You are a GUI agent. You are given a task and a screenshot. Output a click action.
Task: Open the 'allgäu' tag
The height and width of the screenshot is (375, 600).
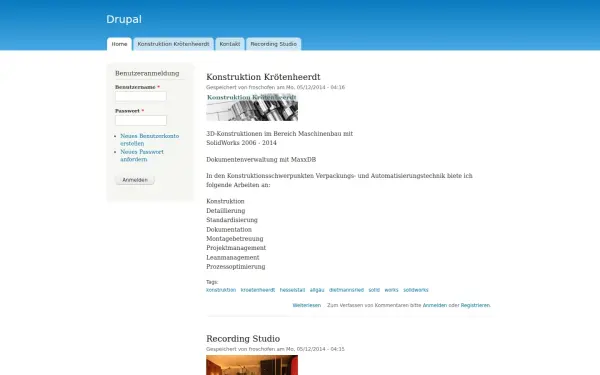pyautogui.click(x=317, y=290)
